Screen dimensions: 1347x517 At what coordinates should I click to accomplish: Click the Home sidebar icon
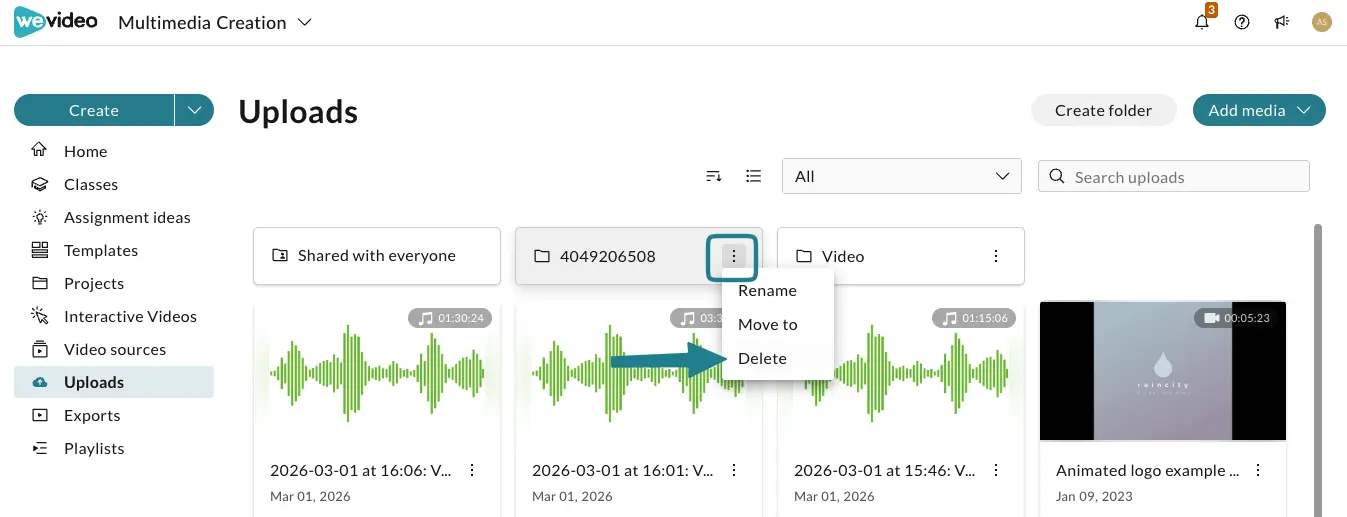click(x=39, y=151)
